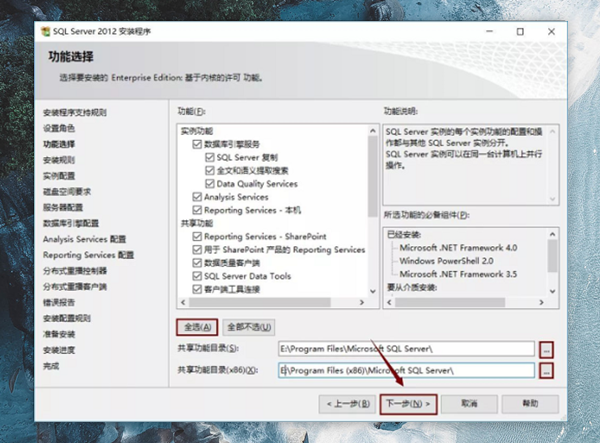Image resolution: width=600 pixels, height=443 pixels.
Task: Toggle the SQL Server Data Tools checkbox
Action: click(x=197, y=276)
